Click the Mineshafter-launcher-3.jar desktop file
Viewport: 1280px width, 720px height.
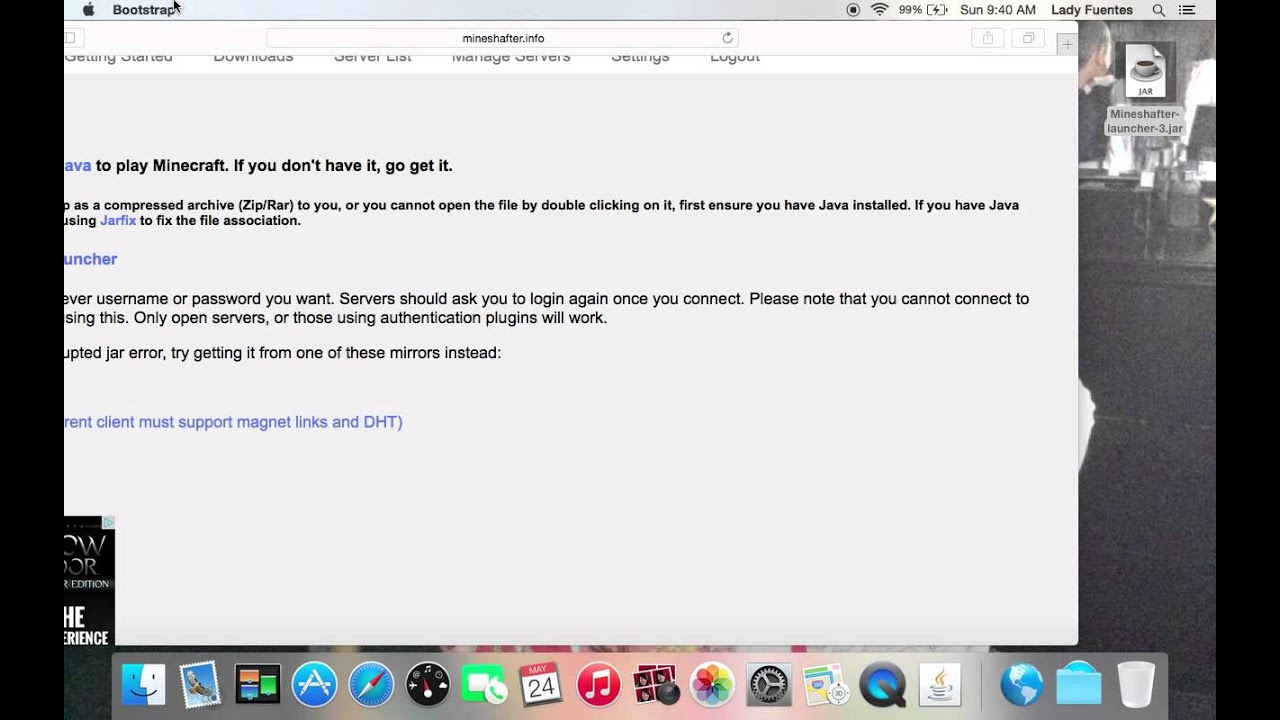pos(1145,89)
